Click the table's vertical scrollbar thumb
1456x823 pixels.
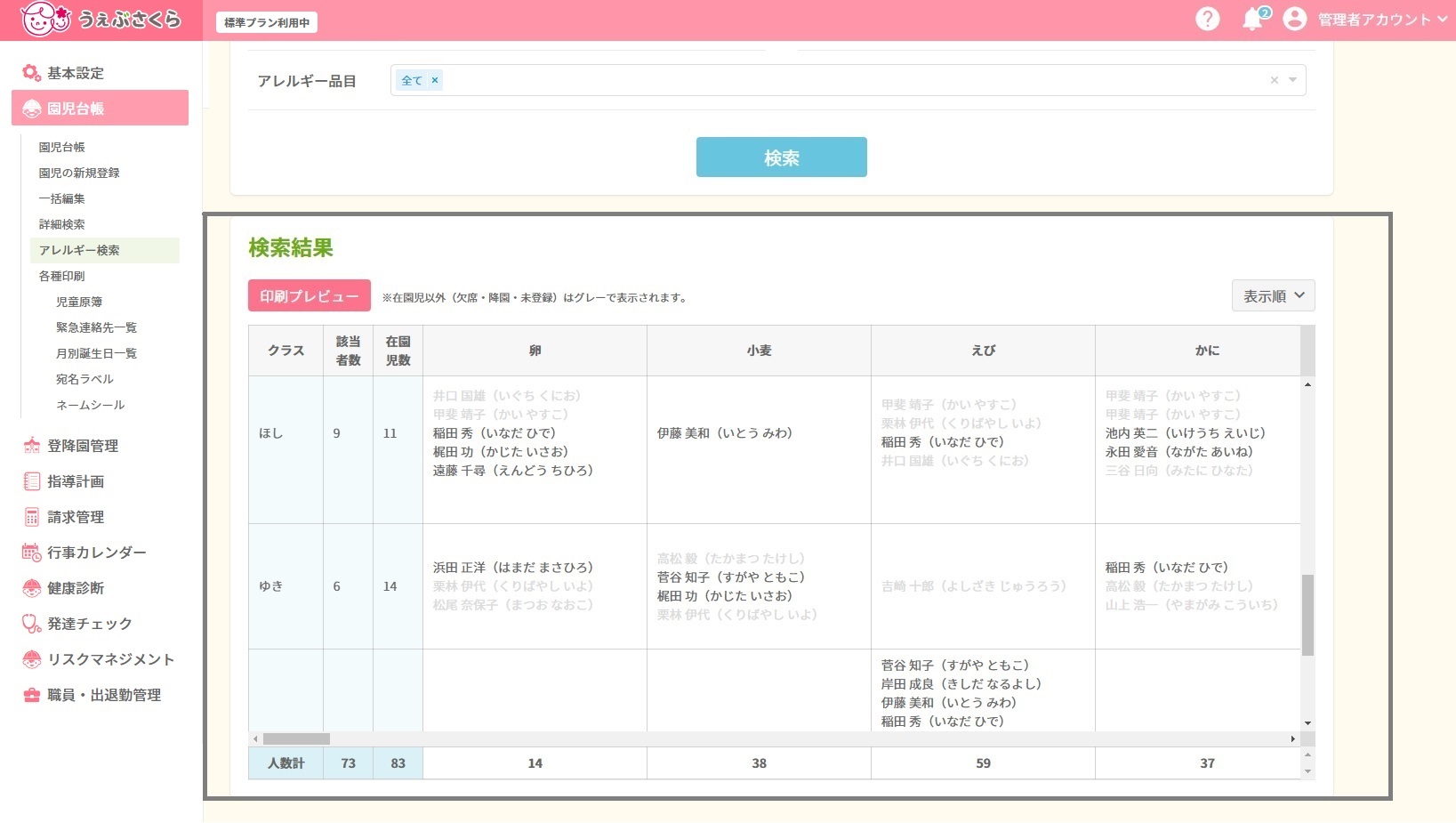pos(1307,615)
